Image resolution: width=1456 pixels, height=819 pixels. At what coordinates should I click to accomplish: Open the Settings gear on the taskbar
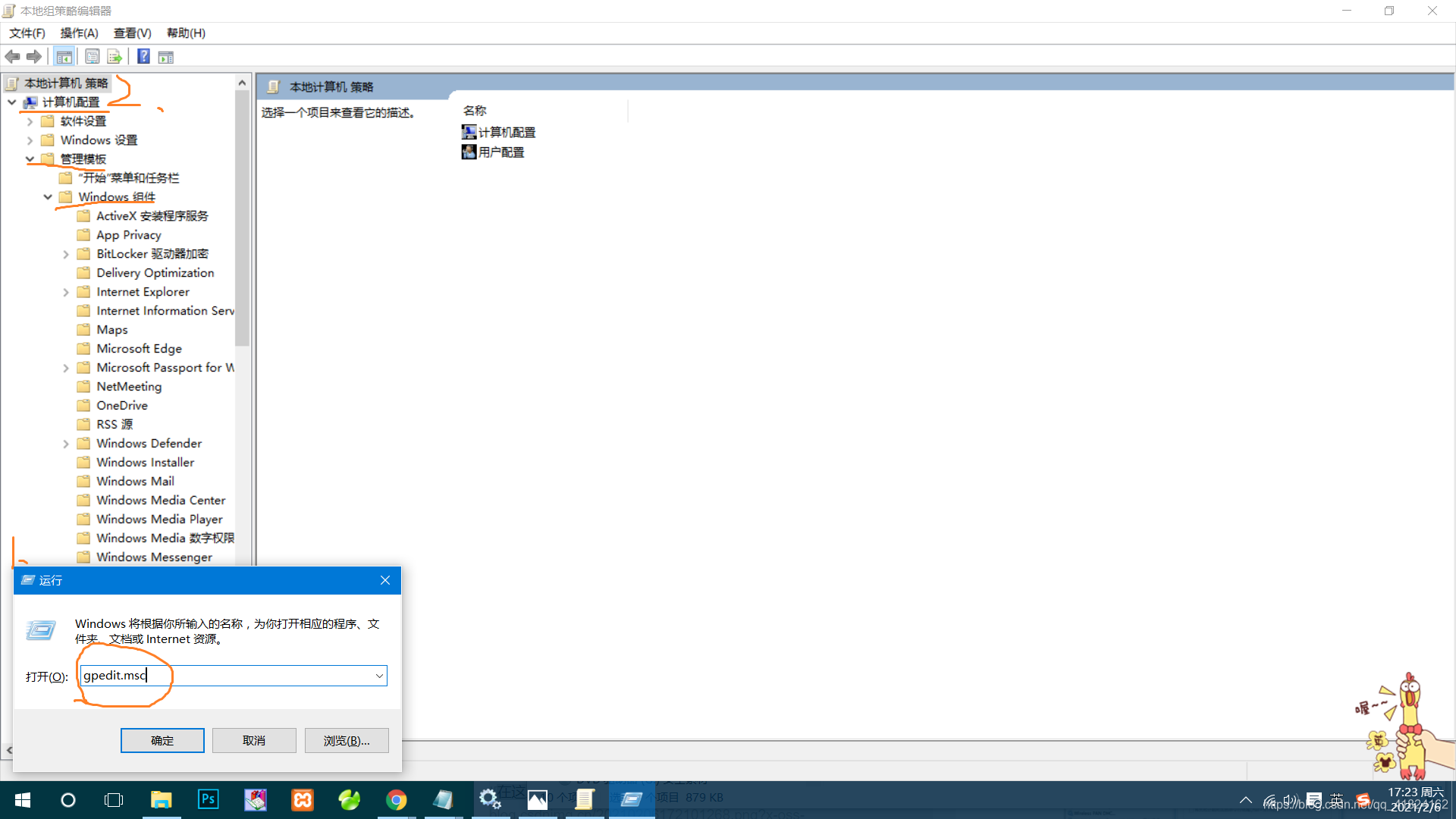490,800
